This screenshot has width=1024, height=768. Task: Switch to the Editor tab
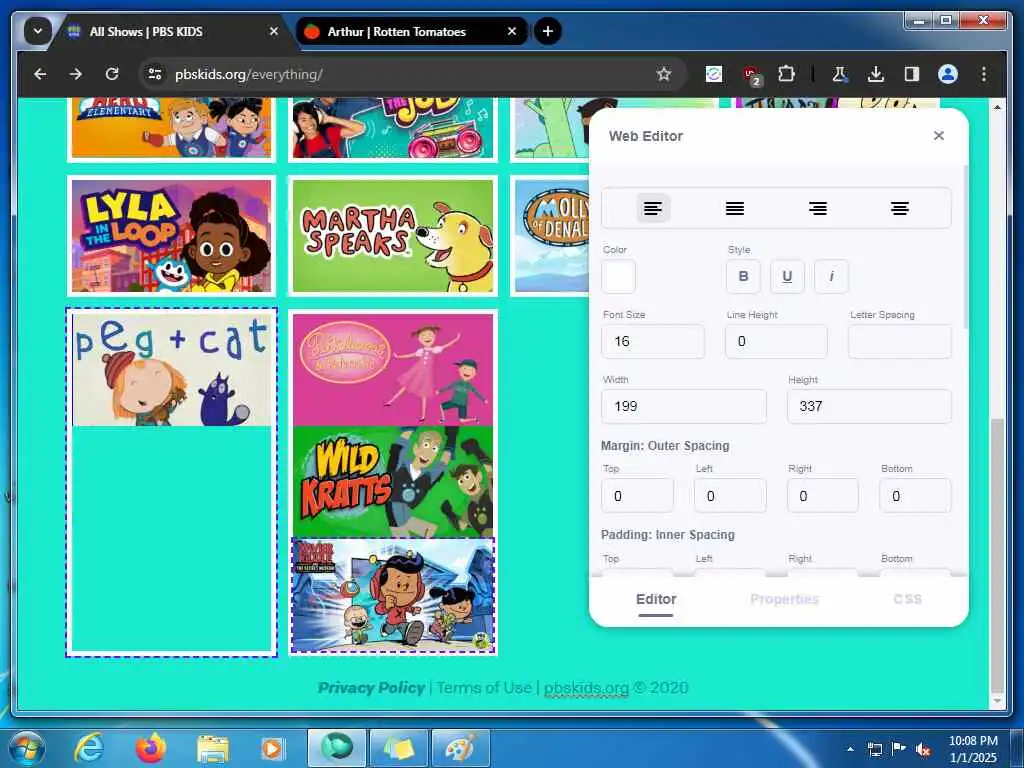(656, 600)
